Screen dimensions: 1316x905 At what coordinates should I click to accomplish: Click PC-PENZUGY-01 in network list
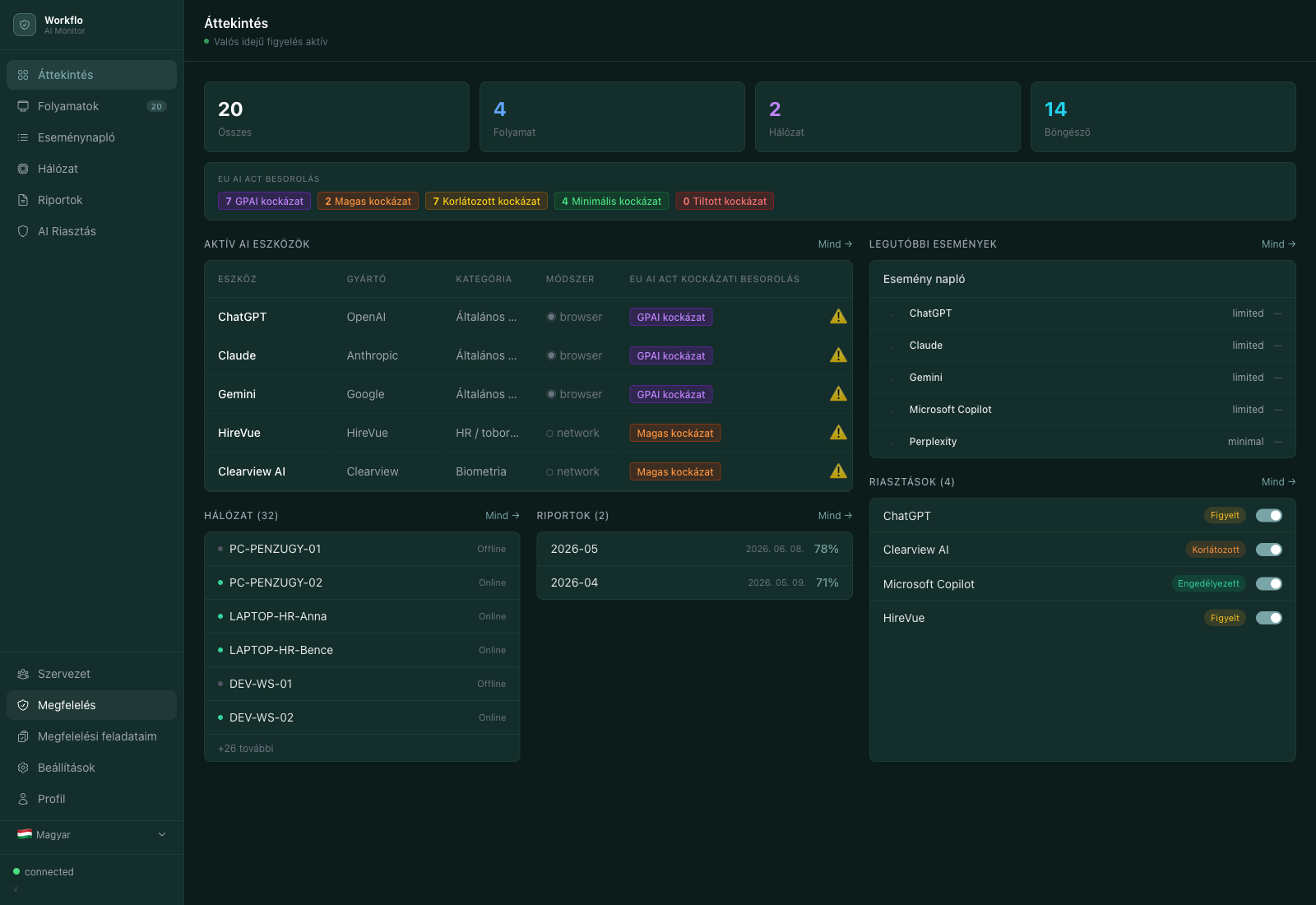[x=362, y=549]
